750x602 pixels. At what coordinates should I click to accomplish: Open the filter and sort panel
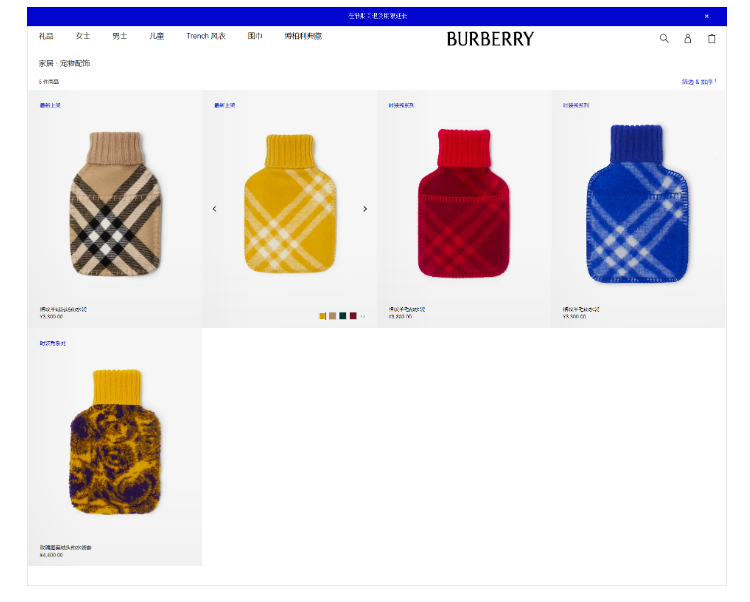click(x=699, y=82)
